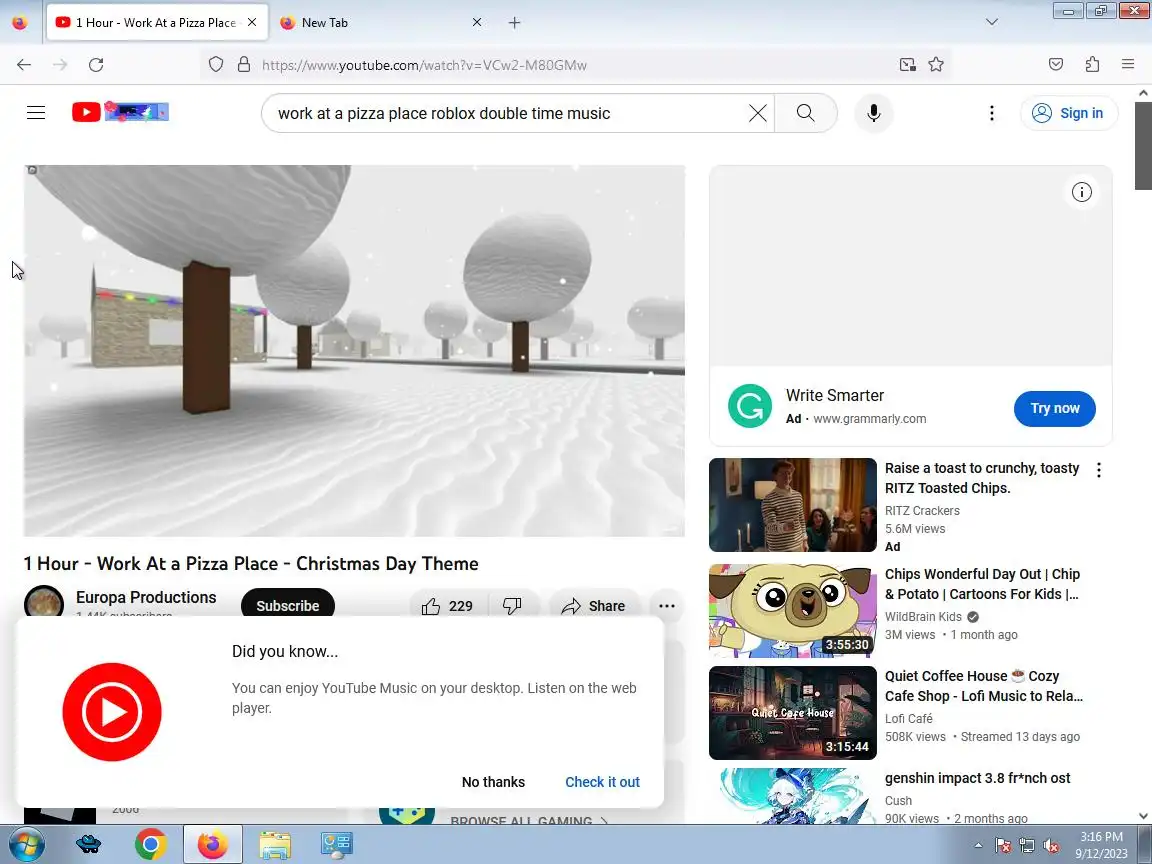Screen dimensions: 1152x864
Task: Subscribe to Europa Productions
Action: coord(288,605)
